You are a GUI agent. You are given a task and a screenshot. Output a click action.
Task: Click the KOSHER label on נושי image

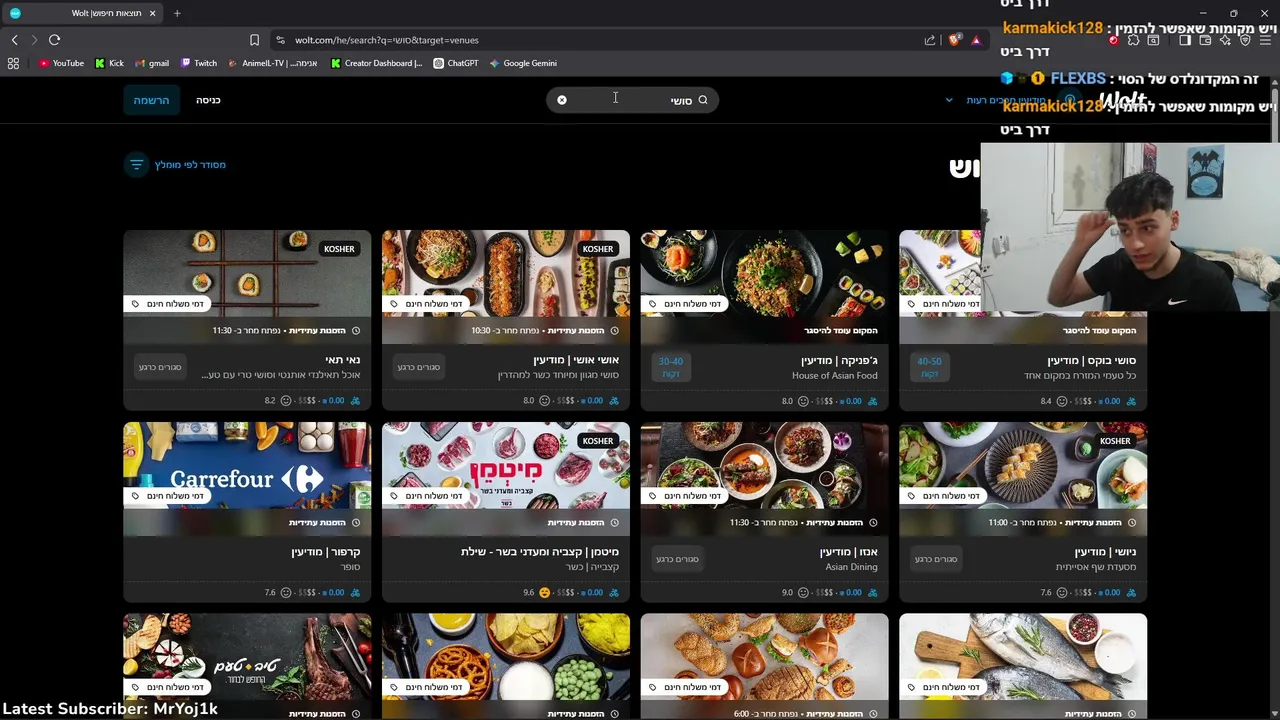[x=1115, y=441]
